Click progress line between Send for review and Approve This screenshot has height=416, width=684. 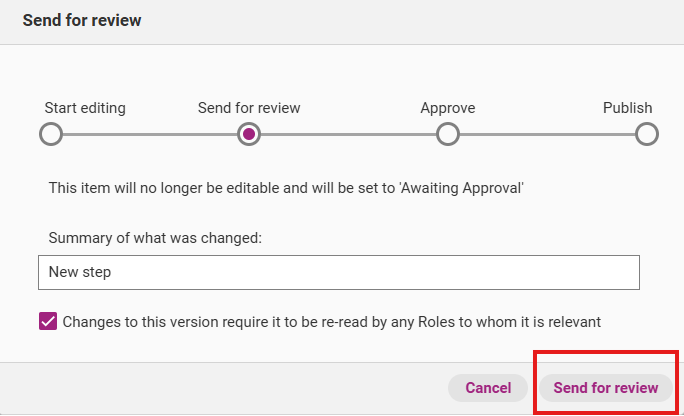tap(348, 134)
